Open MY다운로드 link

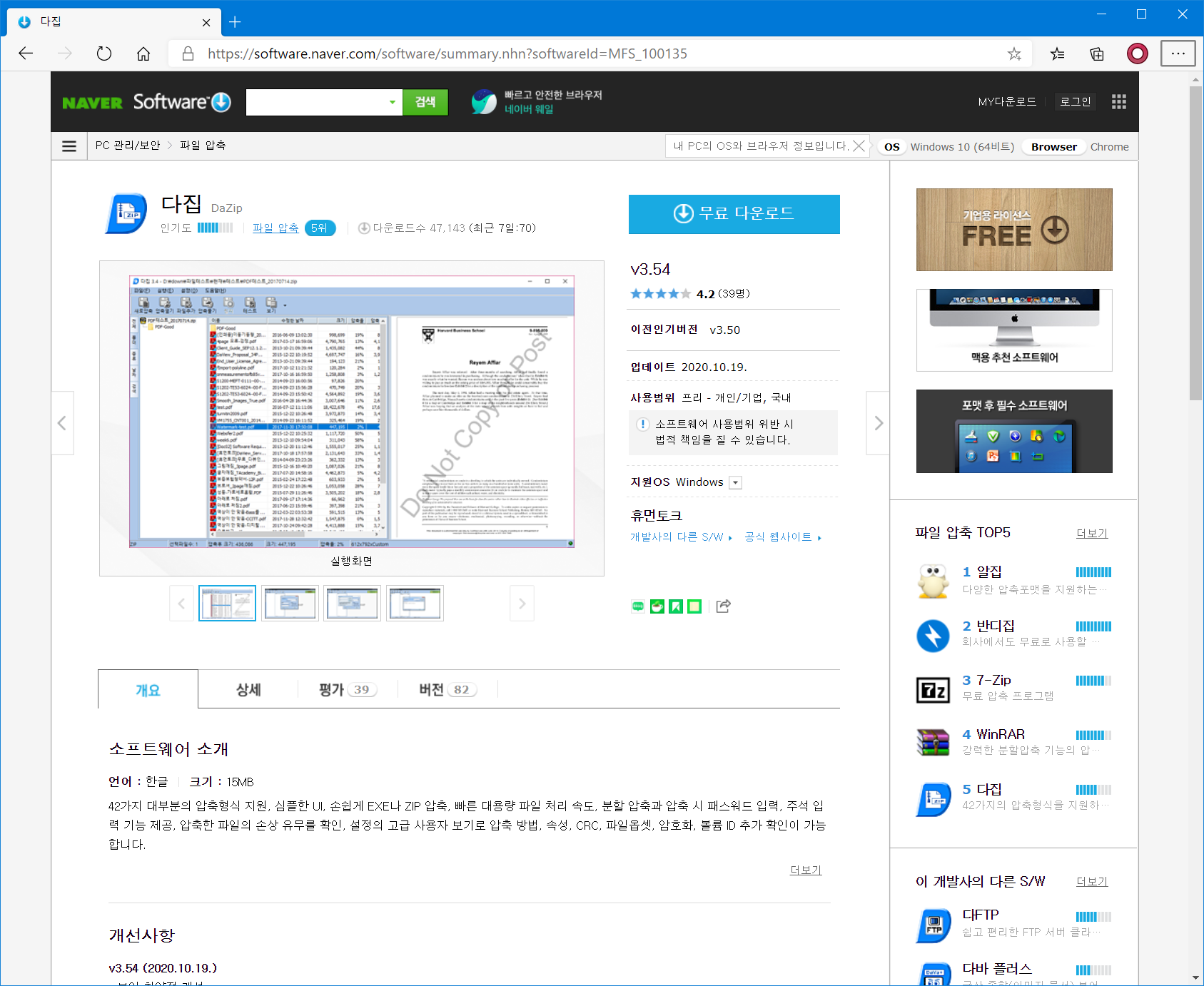(1007, 101)
